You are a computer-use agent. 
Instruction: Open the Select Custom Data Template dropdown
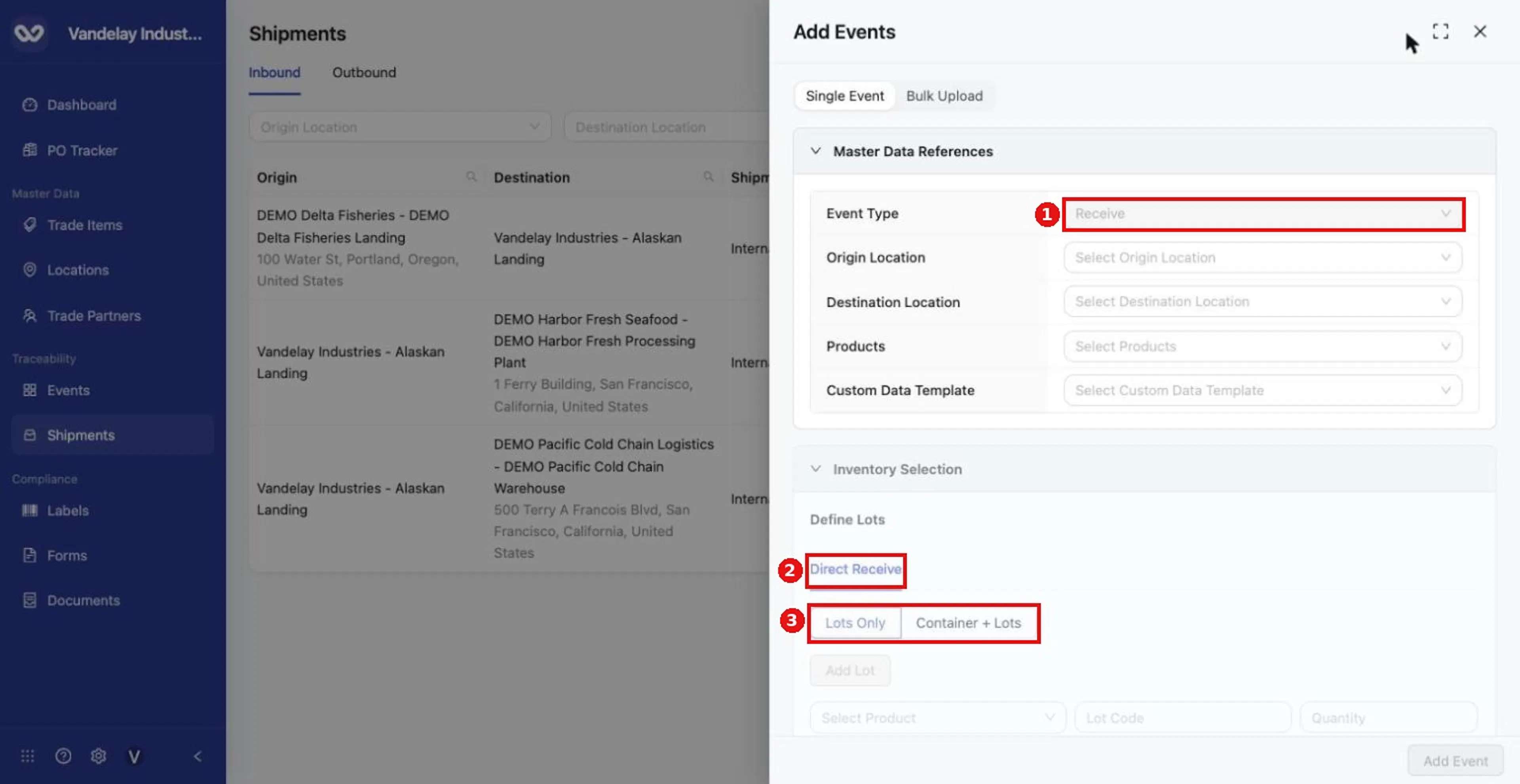tap(1263, 390)
